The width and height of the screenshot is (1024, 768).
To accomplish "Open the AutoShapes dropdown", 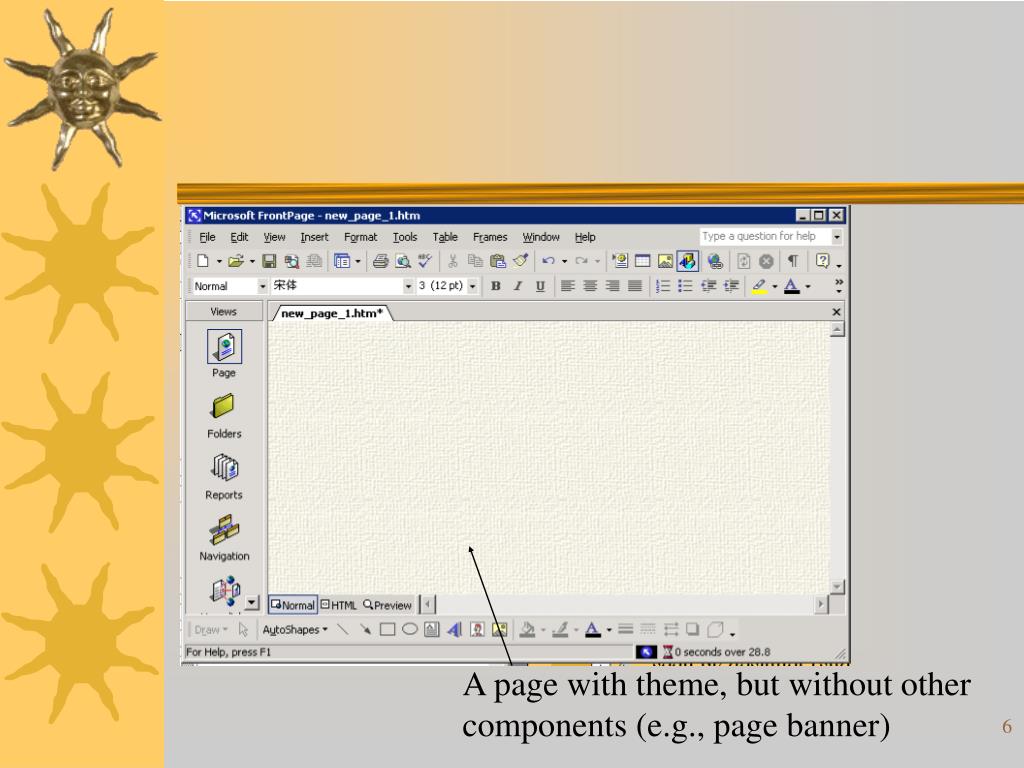I will 295,630.
